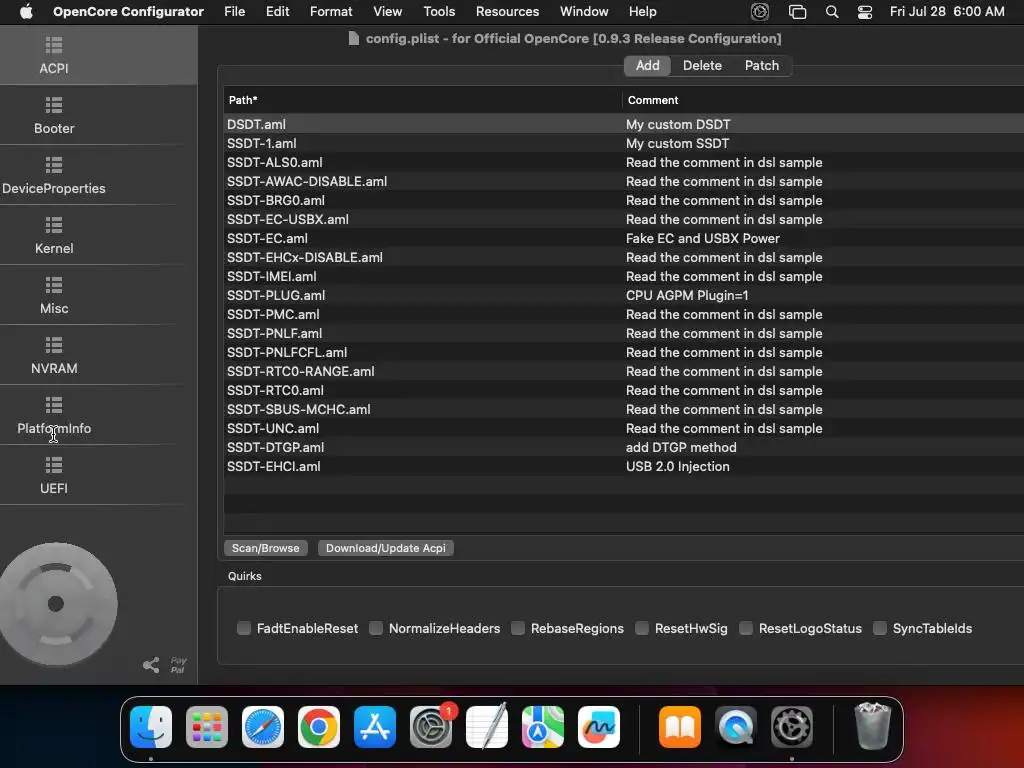
Task: Select the DSDT.aml row
Action: coord(624,124)
